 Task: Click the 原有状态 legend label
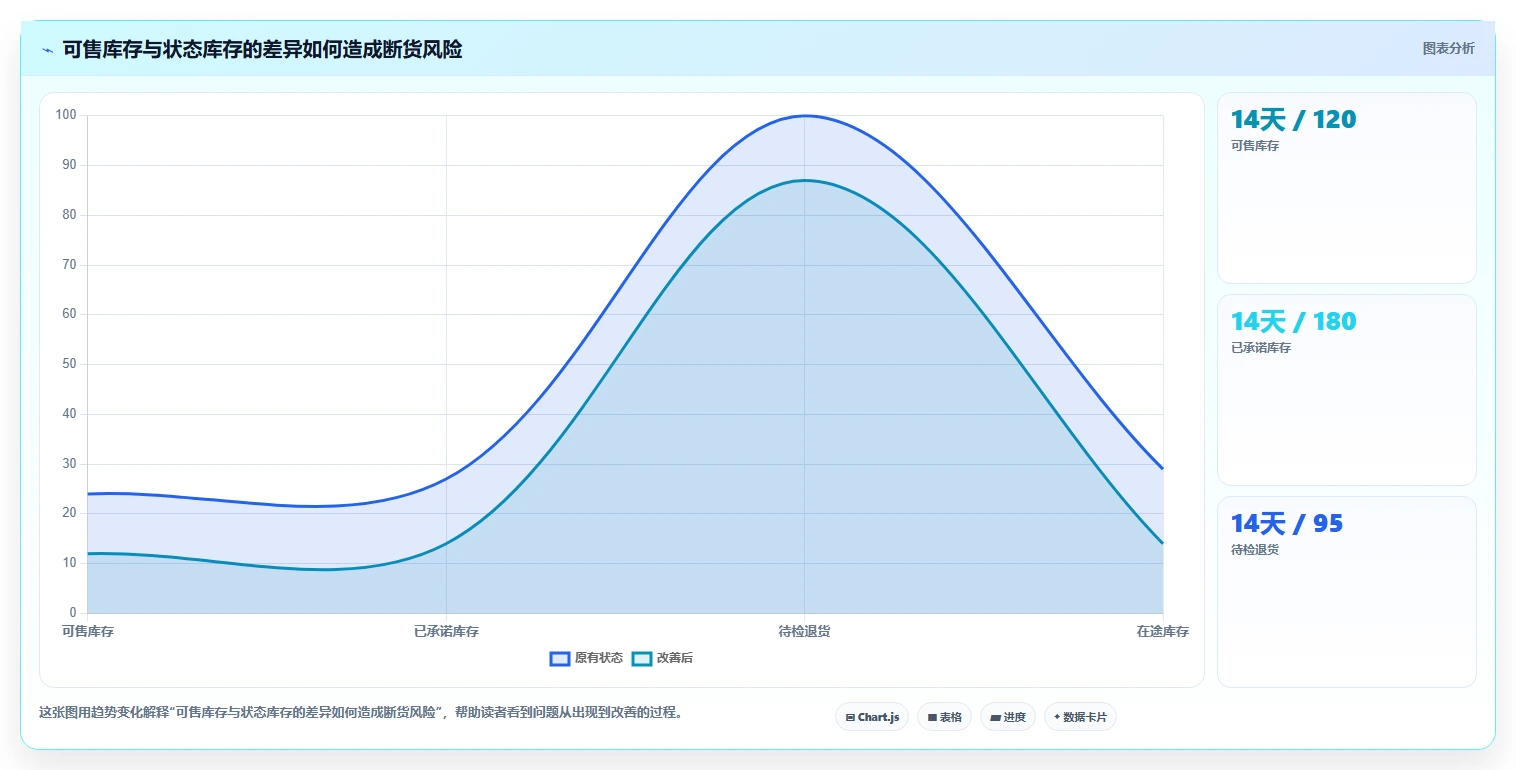599,658
